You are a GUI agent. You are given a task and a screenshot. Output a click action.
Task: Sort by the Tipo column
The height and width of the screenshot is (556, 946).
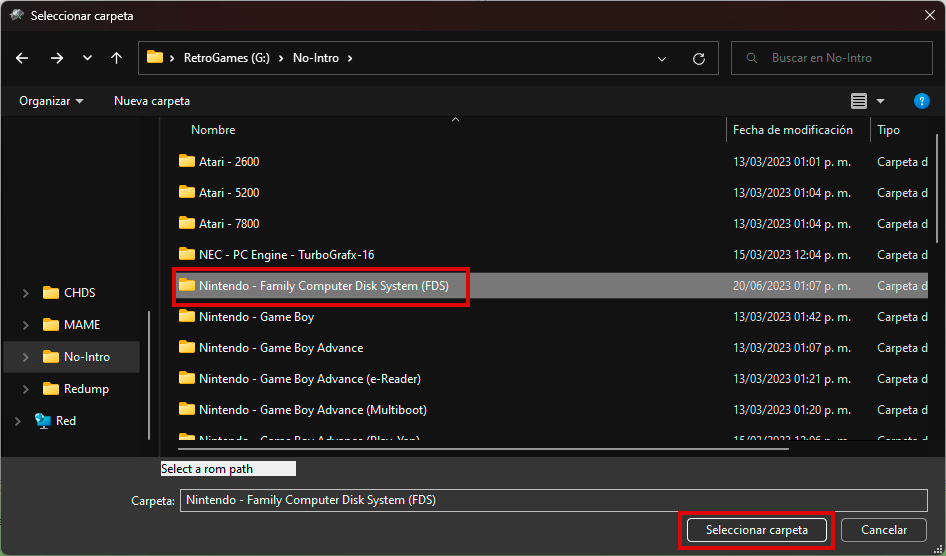[x=889, y=130]
